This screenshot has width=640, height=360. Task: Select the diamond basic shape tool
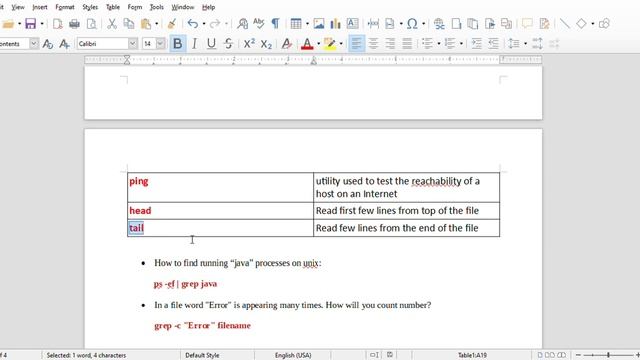[x=581, y=24]
